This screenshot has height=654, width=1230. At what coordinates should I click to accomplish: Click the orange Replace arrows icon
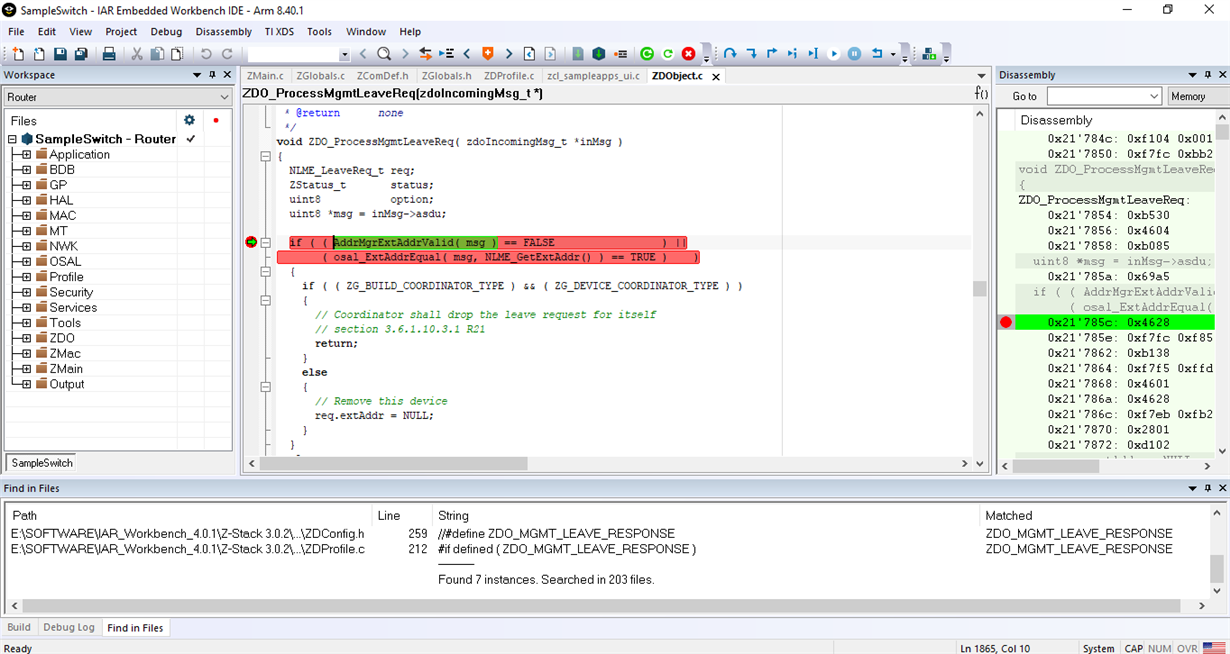(x=426, y=54)
